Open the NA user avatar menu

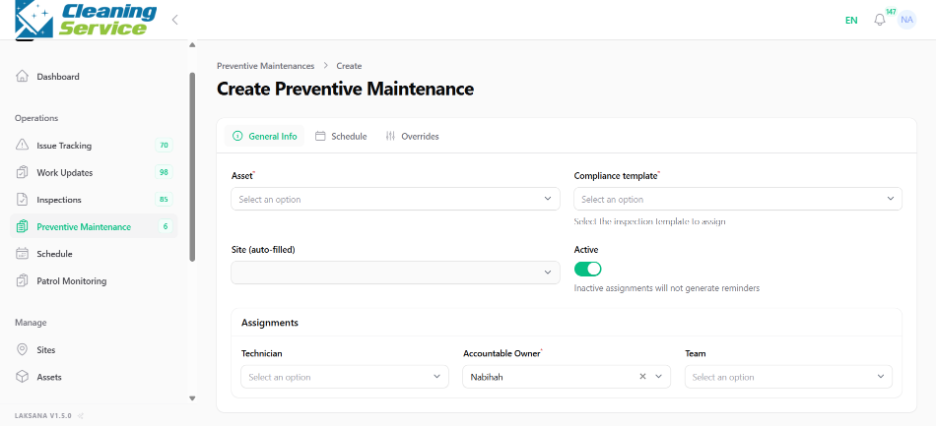click(x=907, y=20)
